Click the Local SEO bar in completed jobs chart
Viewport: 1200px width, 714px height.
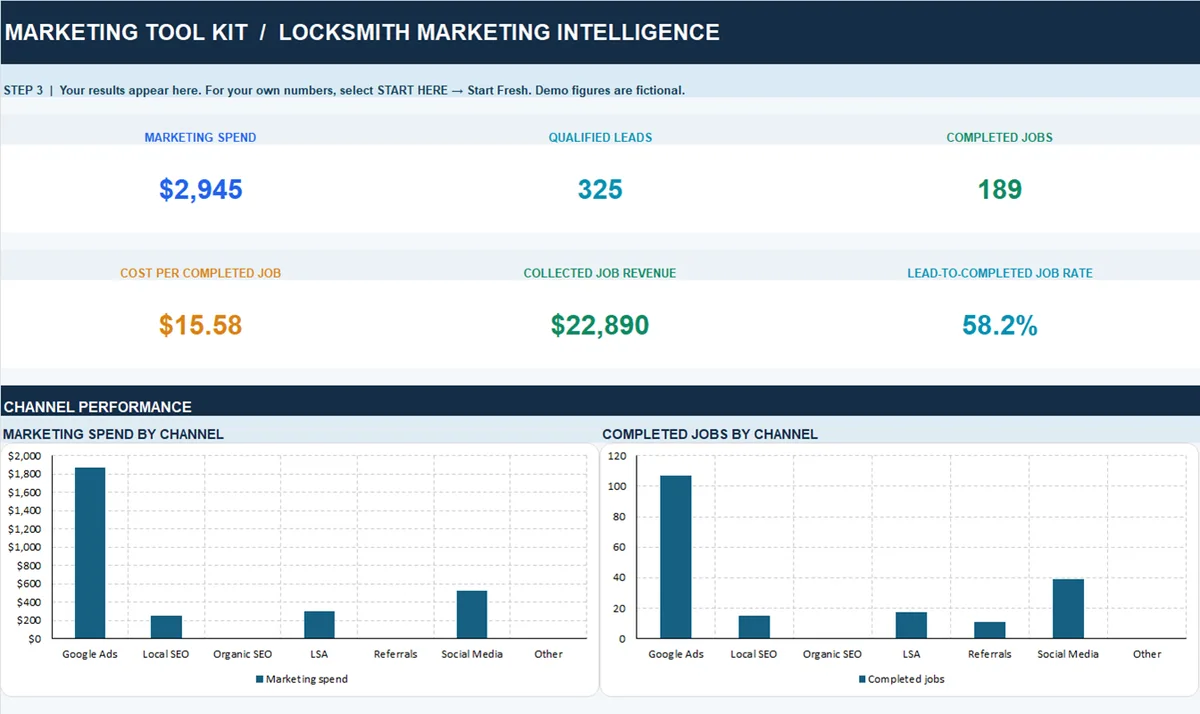[754, 627]
